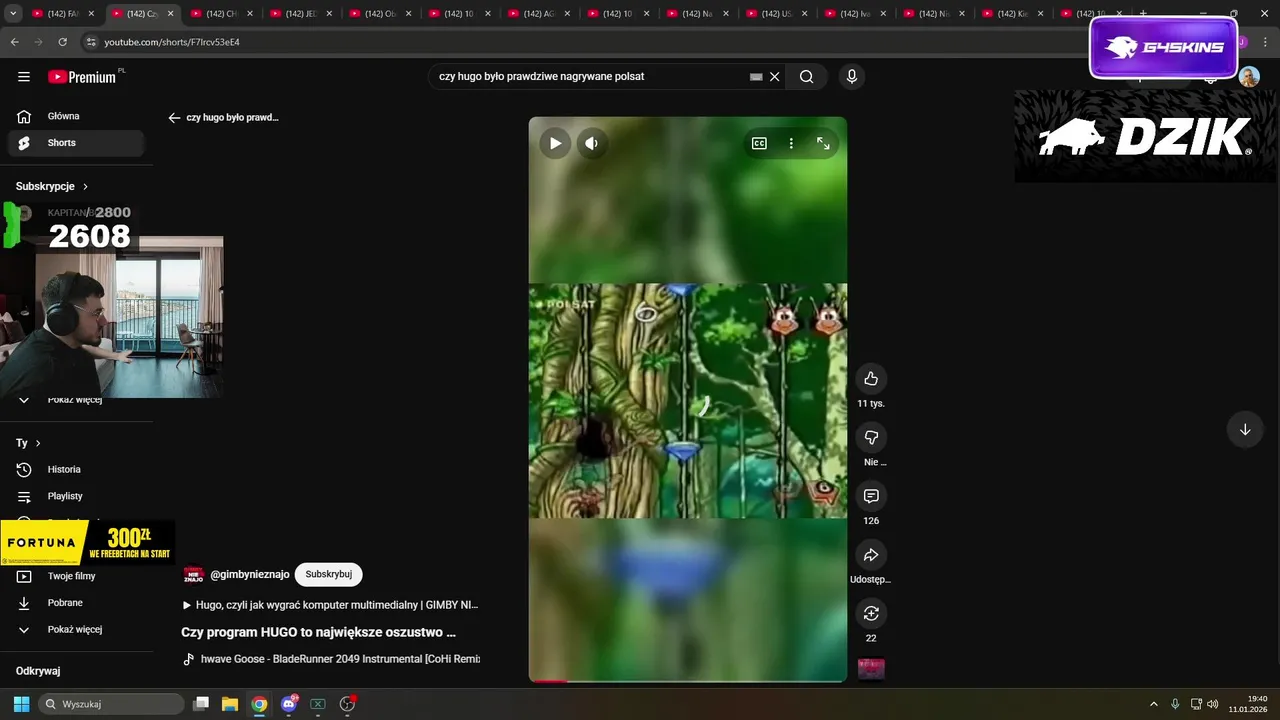1280x720 pixels.
Task: Select Shorts in the sidebar
Action: (76, 143)
